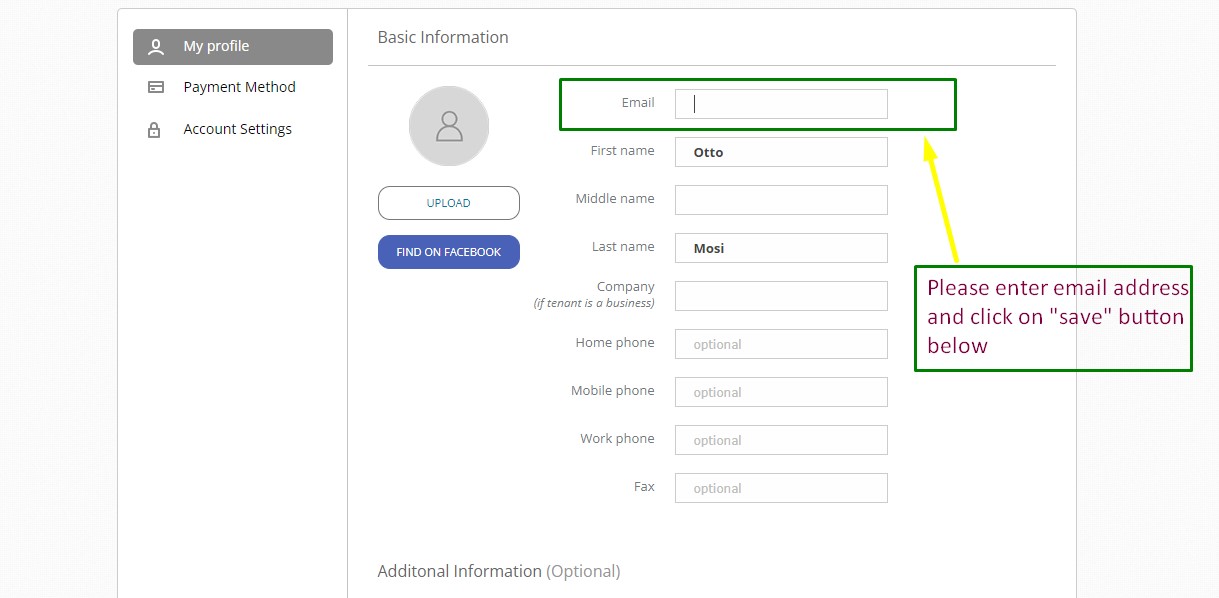Click the Home phone optional field

[781, 344]
